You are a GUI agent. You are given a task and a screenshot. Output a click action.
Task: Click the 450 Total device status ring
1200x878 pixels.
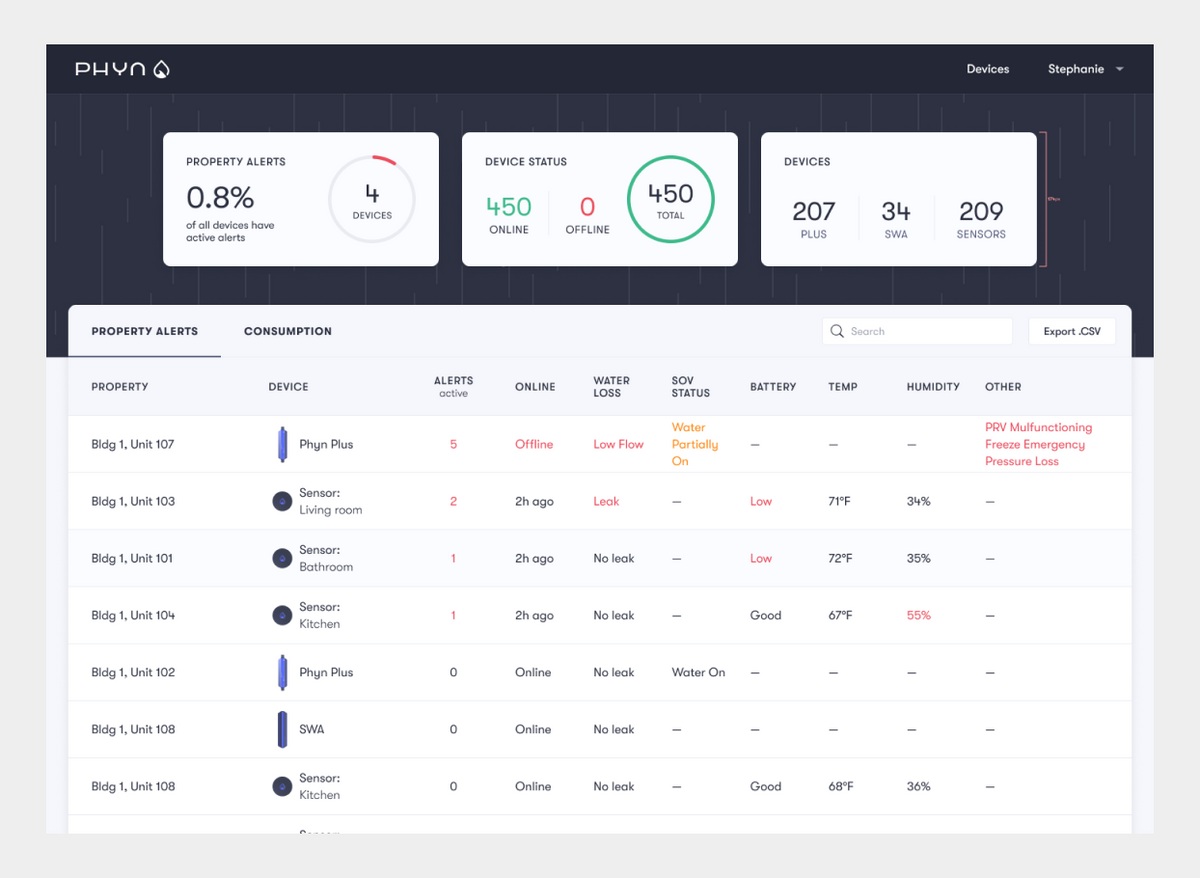[670, 199]
